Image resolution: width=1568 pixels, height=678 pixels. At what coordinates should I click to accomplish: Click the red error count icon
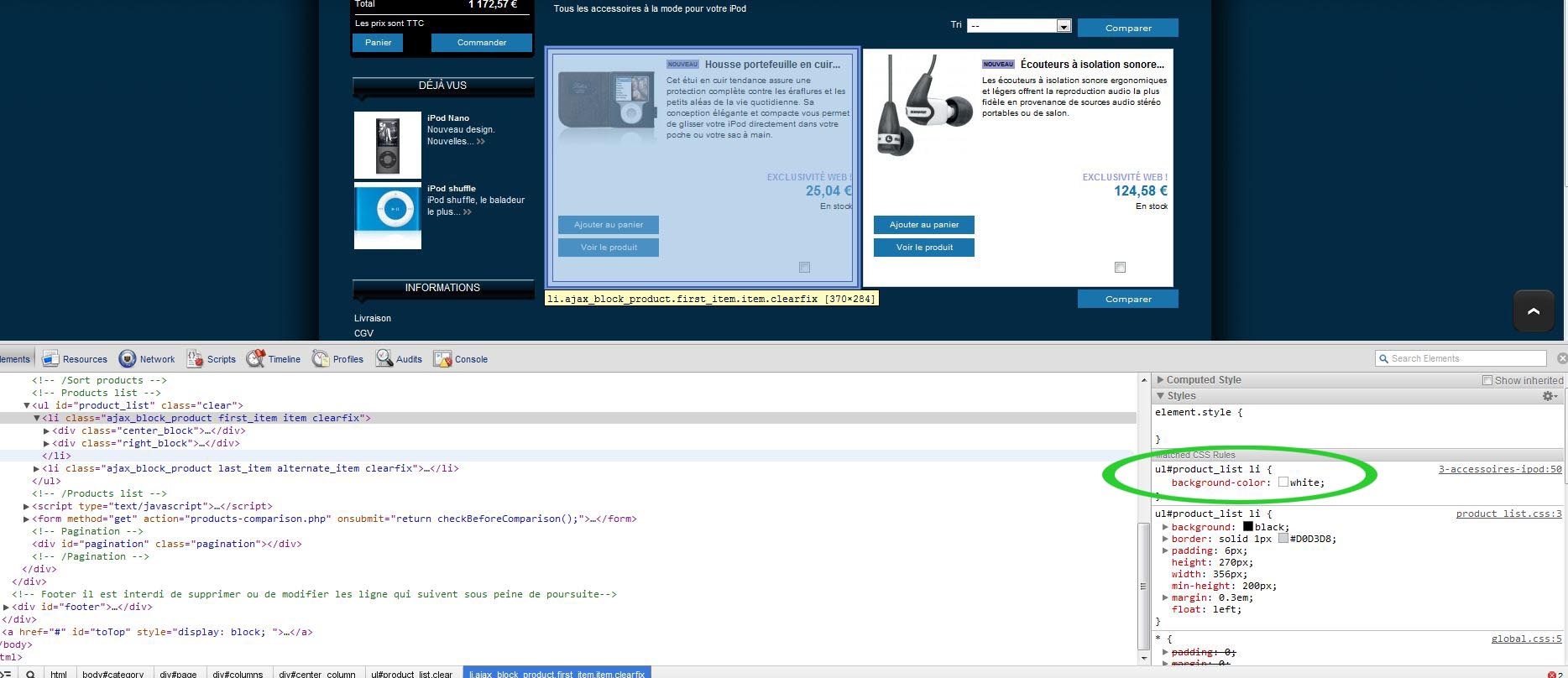coord(1553,675)
